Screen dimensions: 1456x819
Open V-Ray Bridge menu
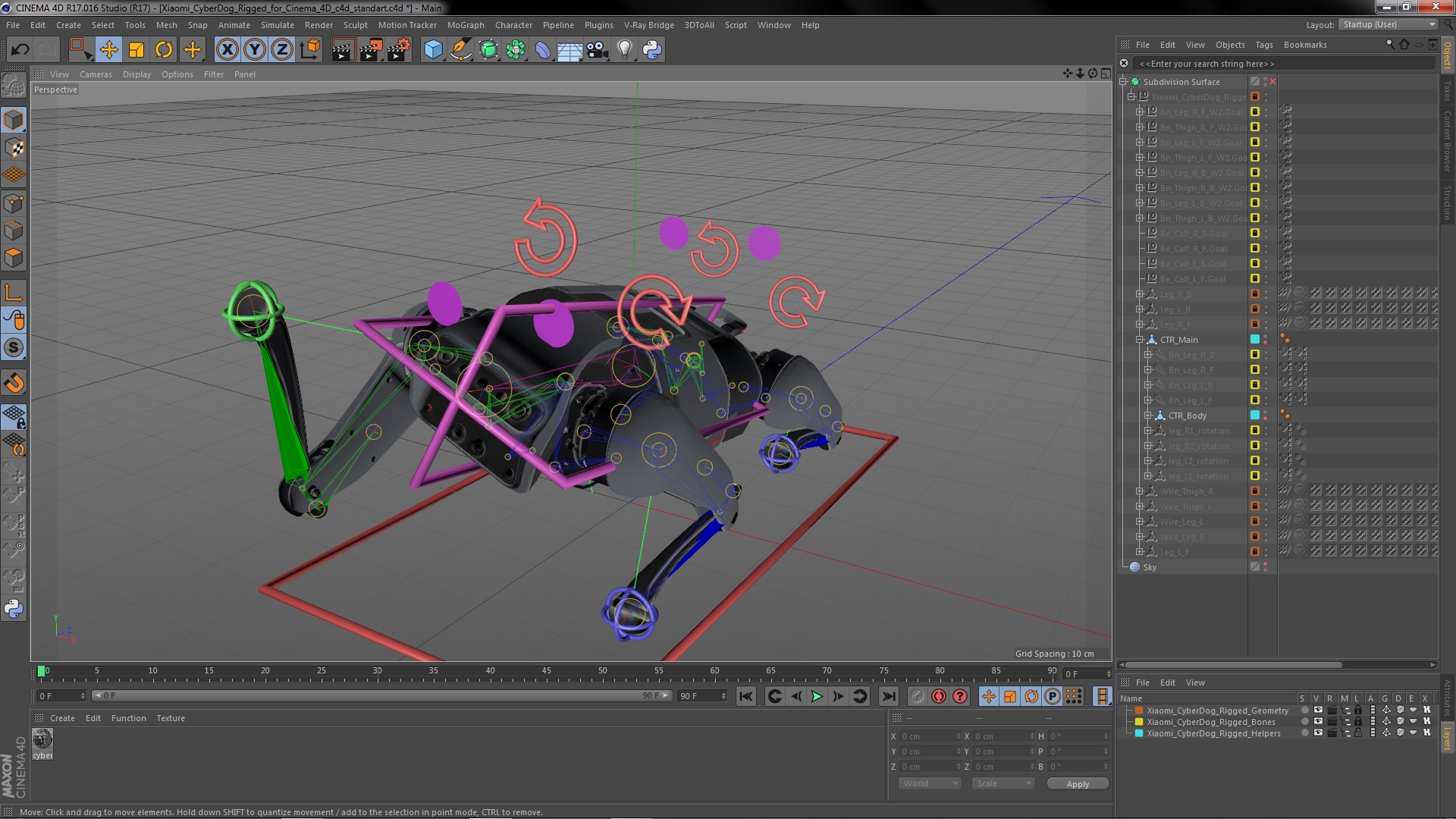pos(648,25)
